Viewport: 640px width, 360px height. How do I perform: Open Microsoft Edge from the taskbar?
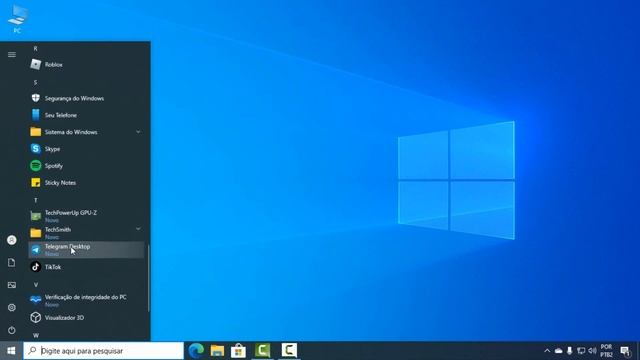coord(196,351)
